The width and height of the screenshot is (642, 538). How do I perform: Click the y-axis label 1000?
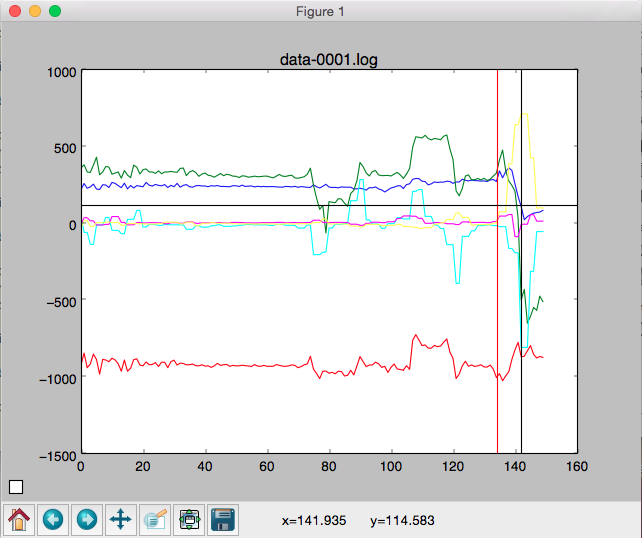click(x=62, y=72)
